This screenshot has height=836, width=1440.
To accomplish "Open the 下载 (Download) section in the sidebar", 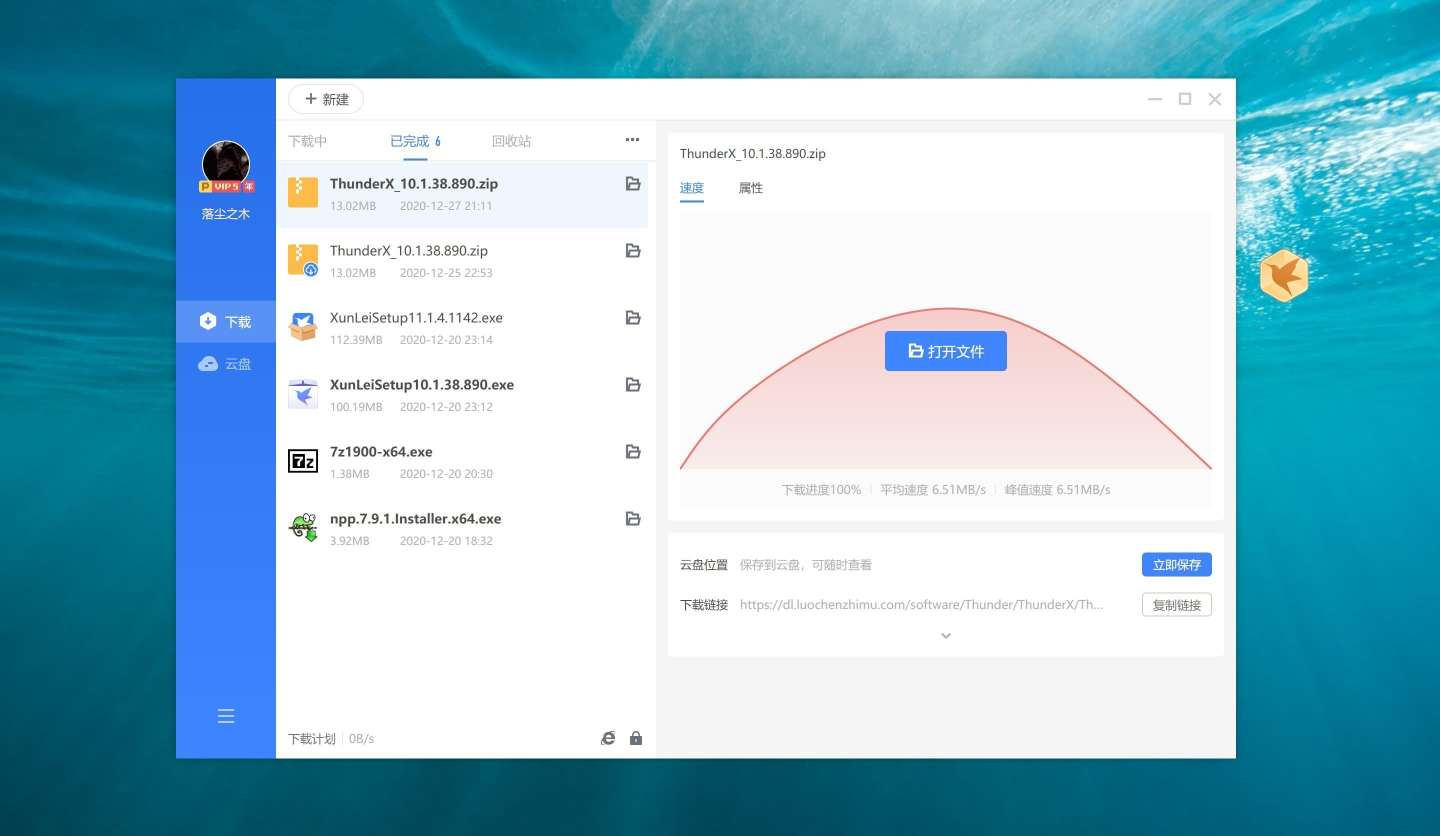I will coord(225,321).
